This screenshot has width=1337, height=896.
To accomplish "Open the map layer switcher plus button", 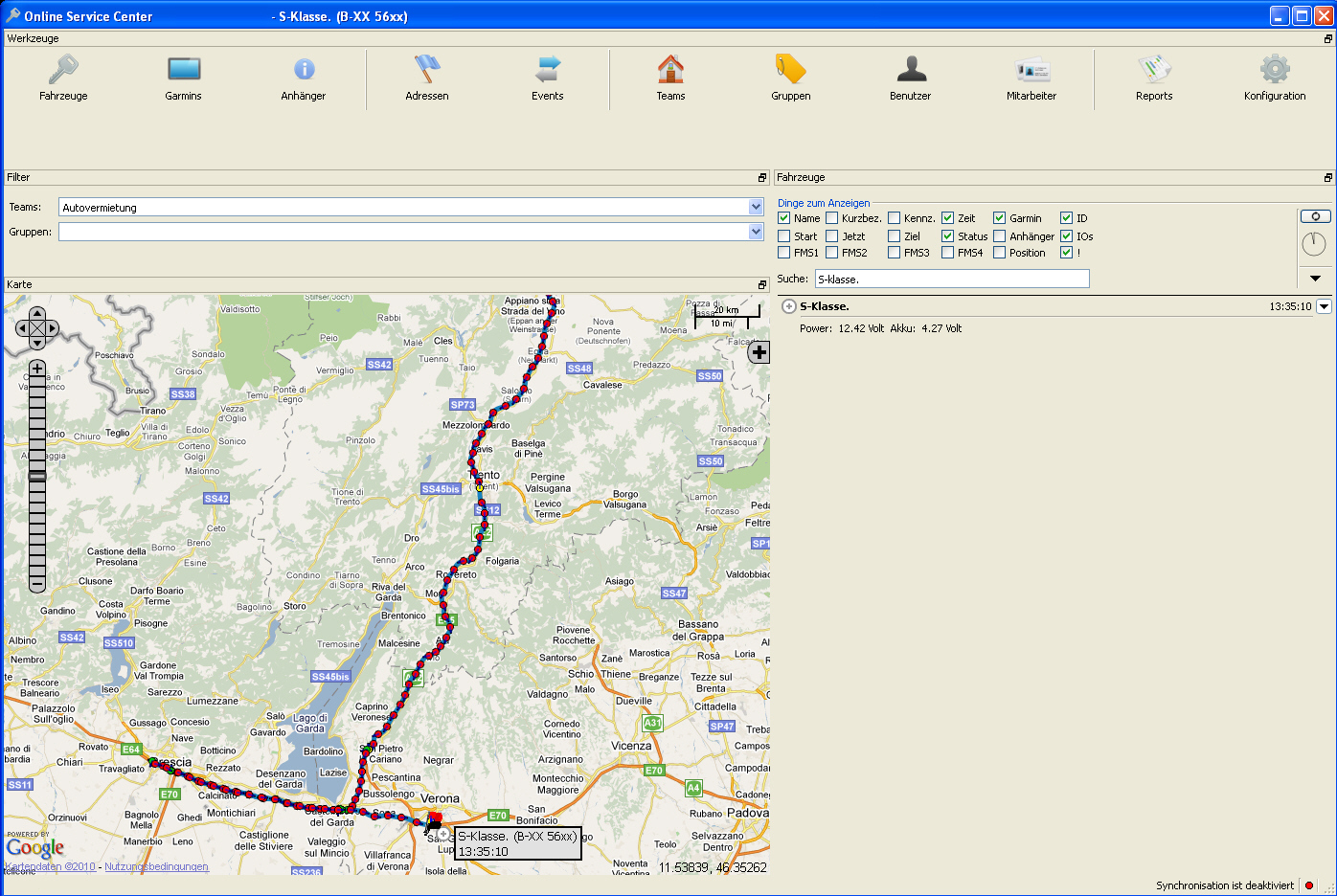I will coord(759,352).
